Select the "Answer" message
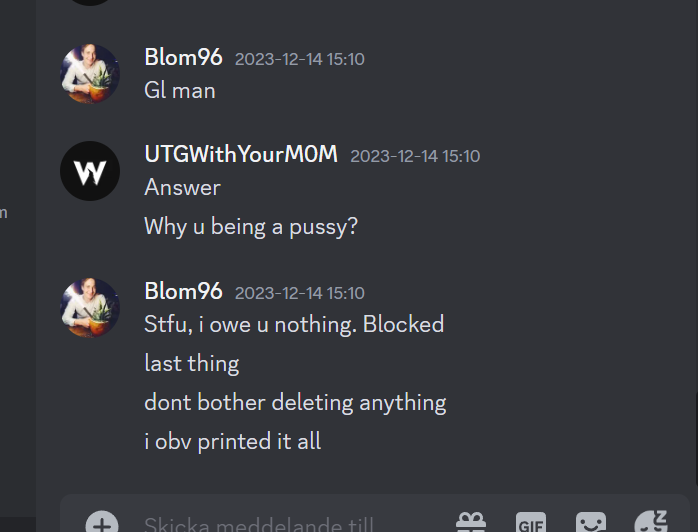This screenshot has width=698, height=532. [183, 187]
